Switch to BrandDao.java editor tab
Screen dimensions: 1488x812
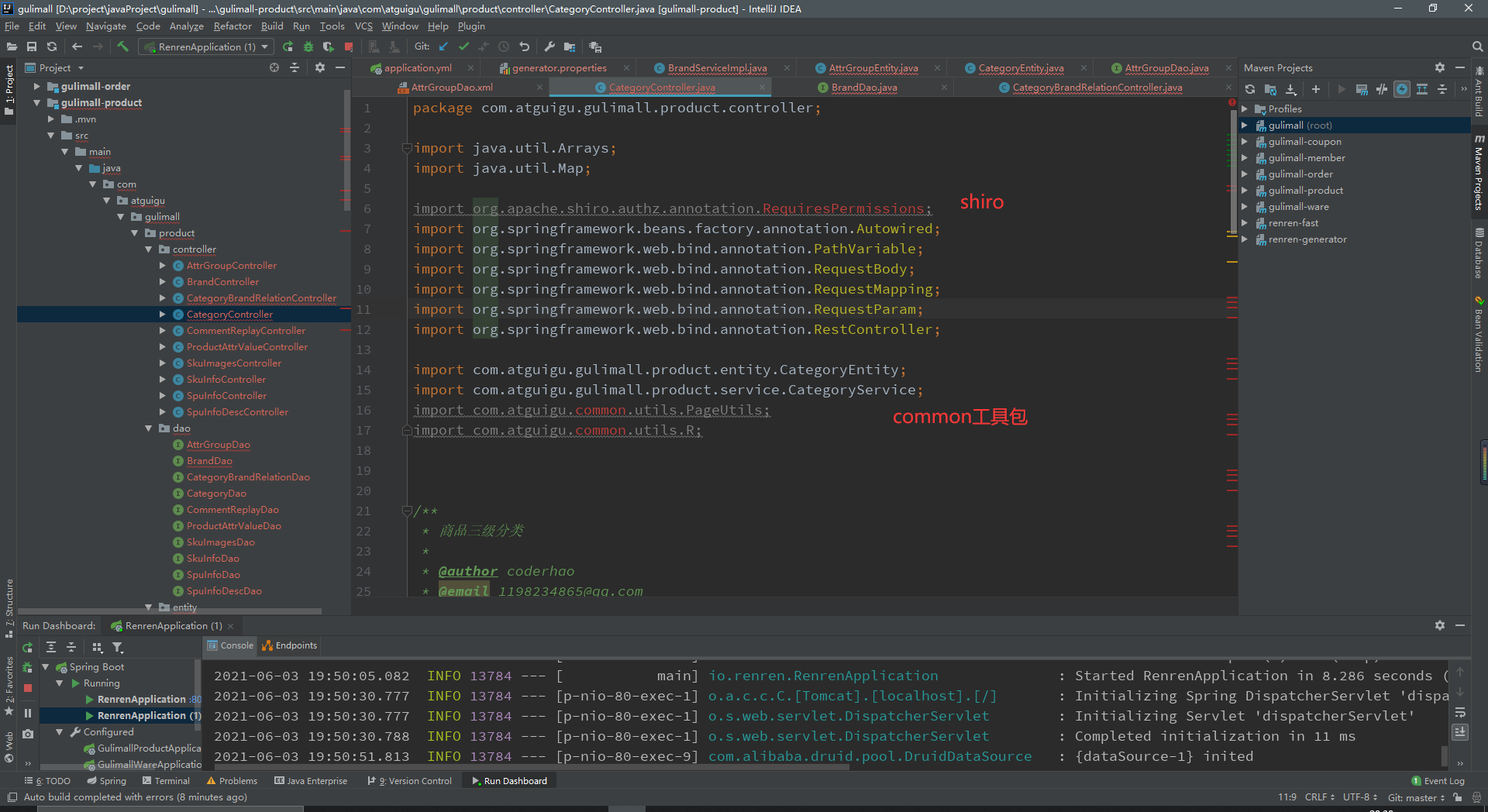click(863, 87)
